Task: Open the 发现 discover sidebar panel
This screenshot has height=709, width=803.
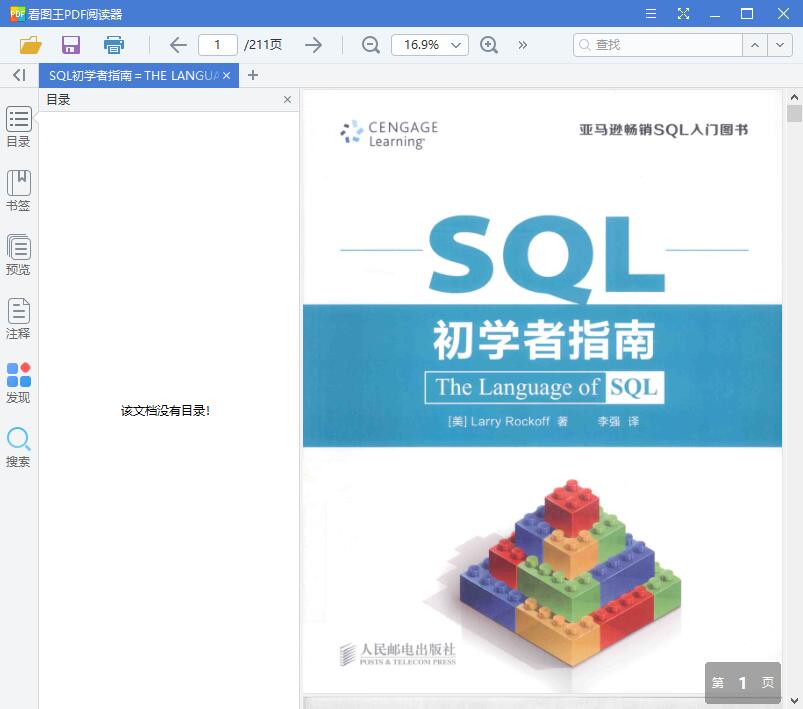Action: (x=18, y=383)
